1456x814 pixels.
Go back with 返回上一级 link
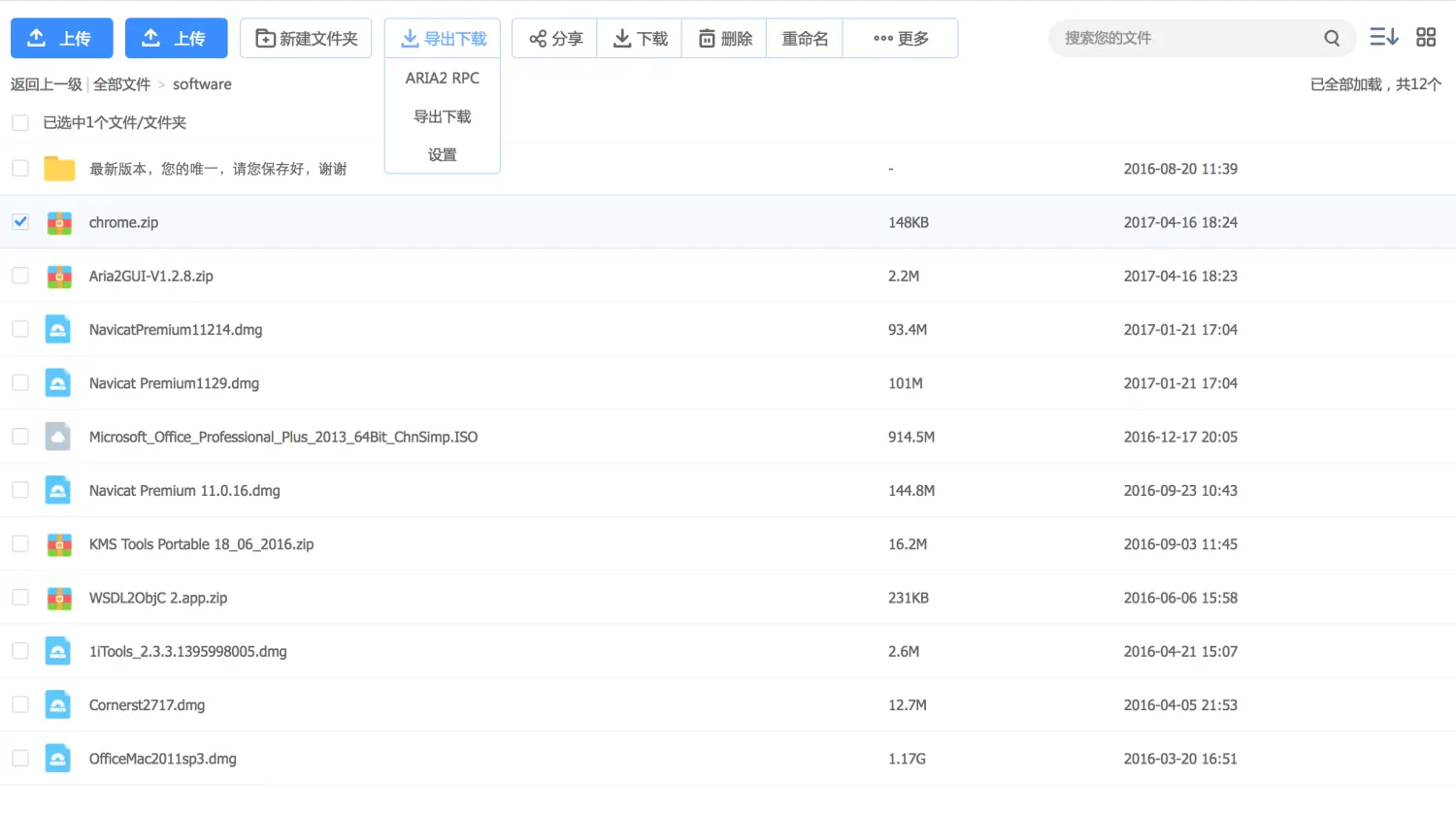coord(47,84)
